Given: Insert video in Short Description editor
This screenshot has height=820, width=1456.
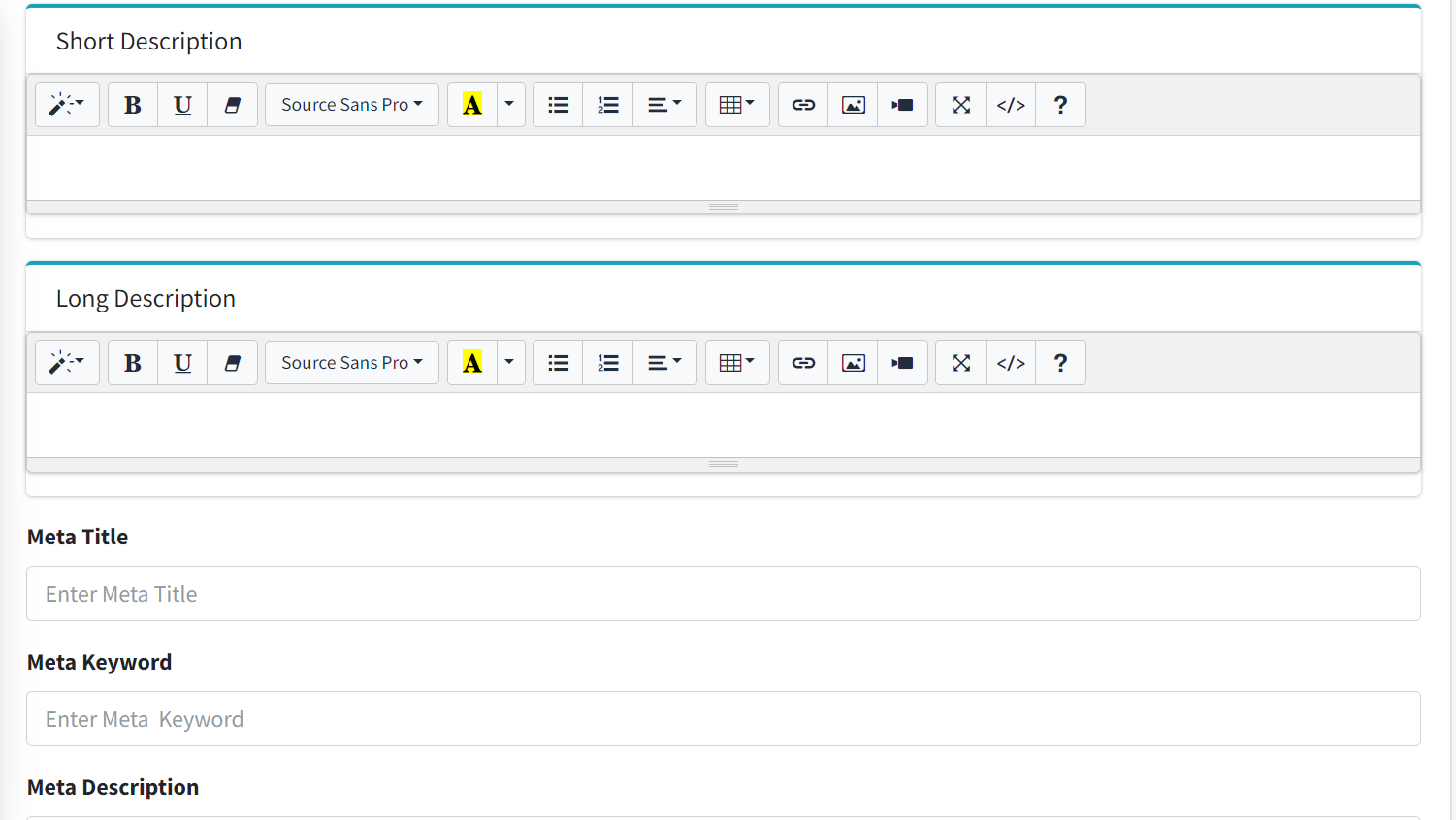Looking at the screenshot, I should coord(902,105).
